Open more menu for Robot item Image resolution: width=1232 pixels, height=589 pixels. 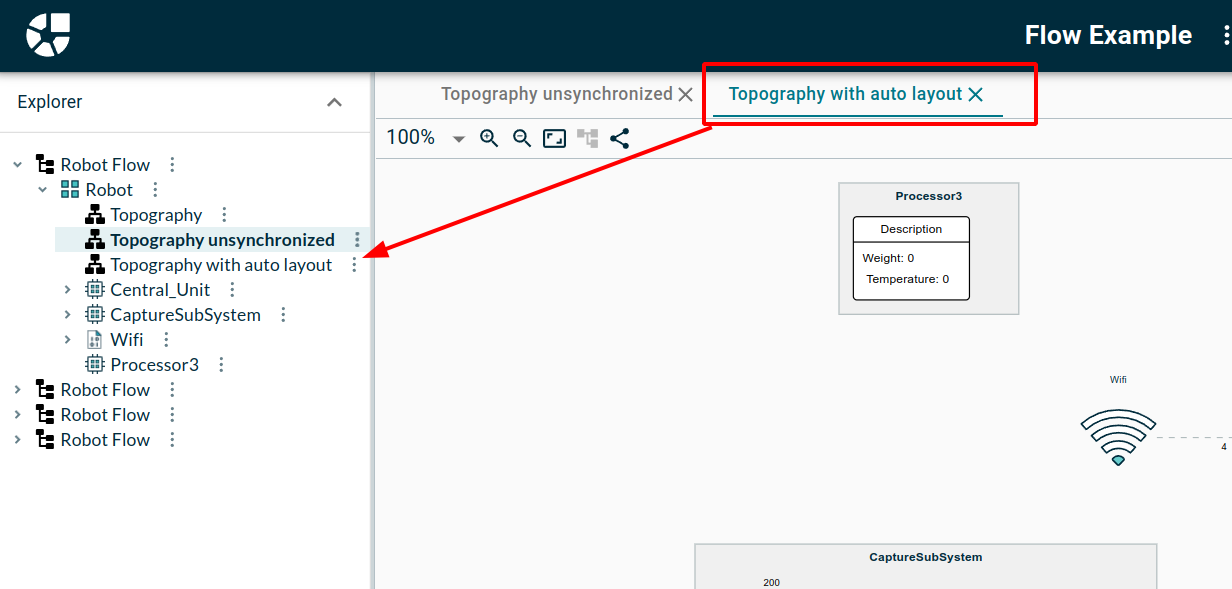click(x=155, y=190)
